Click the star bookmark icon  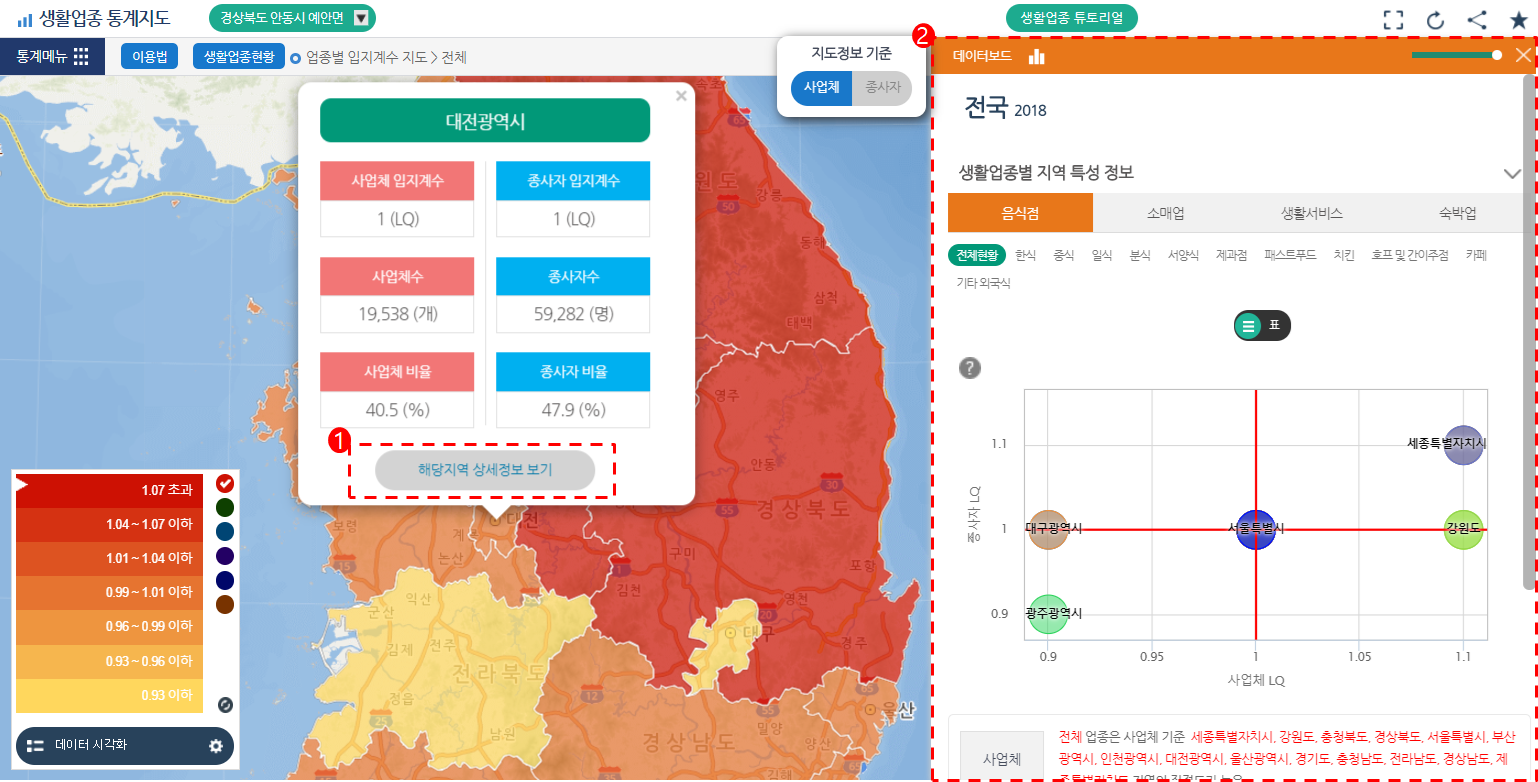pos(1518,19)
